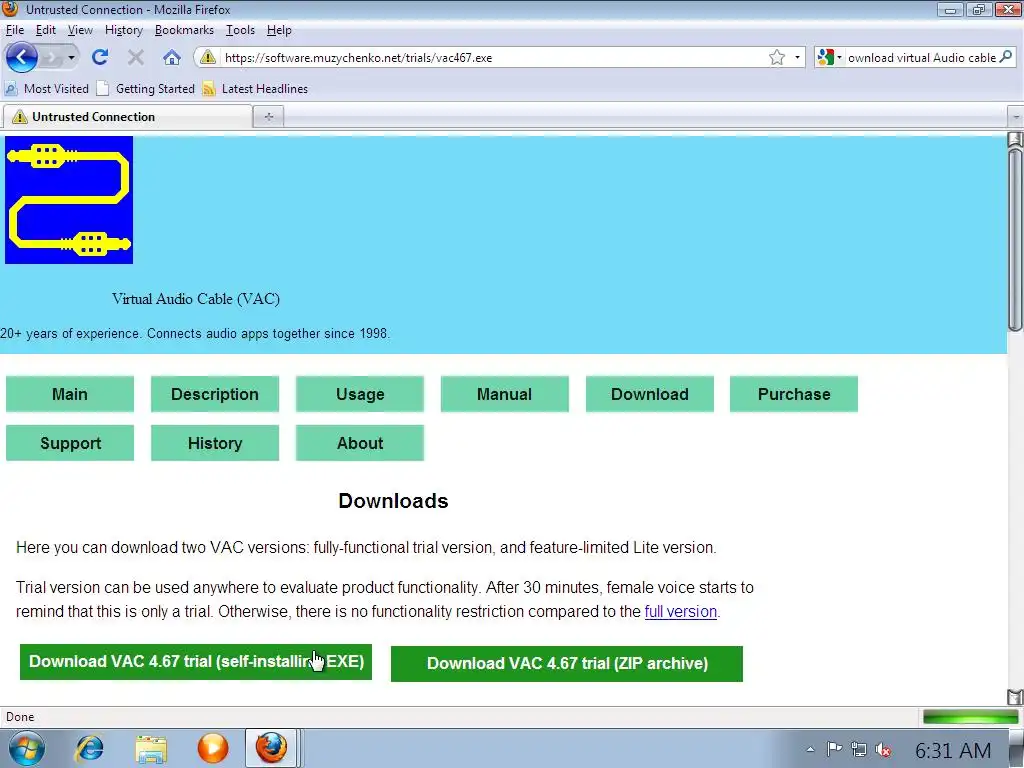Open the History menu in menu bar
The image size is (1024, 768).
pyautogui.click(x=123, y=30)
